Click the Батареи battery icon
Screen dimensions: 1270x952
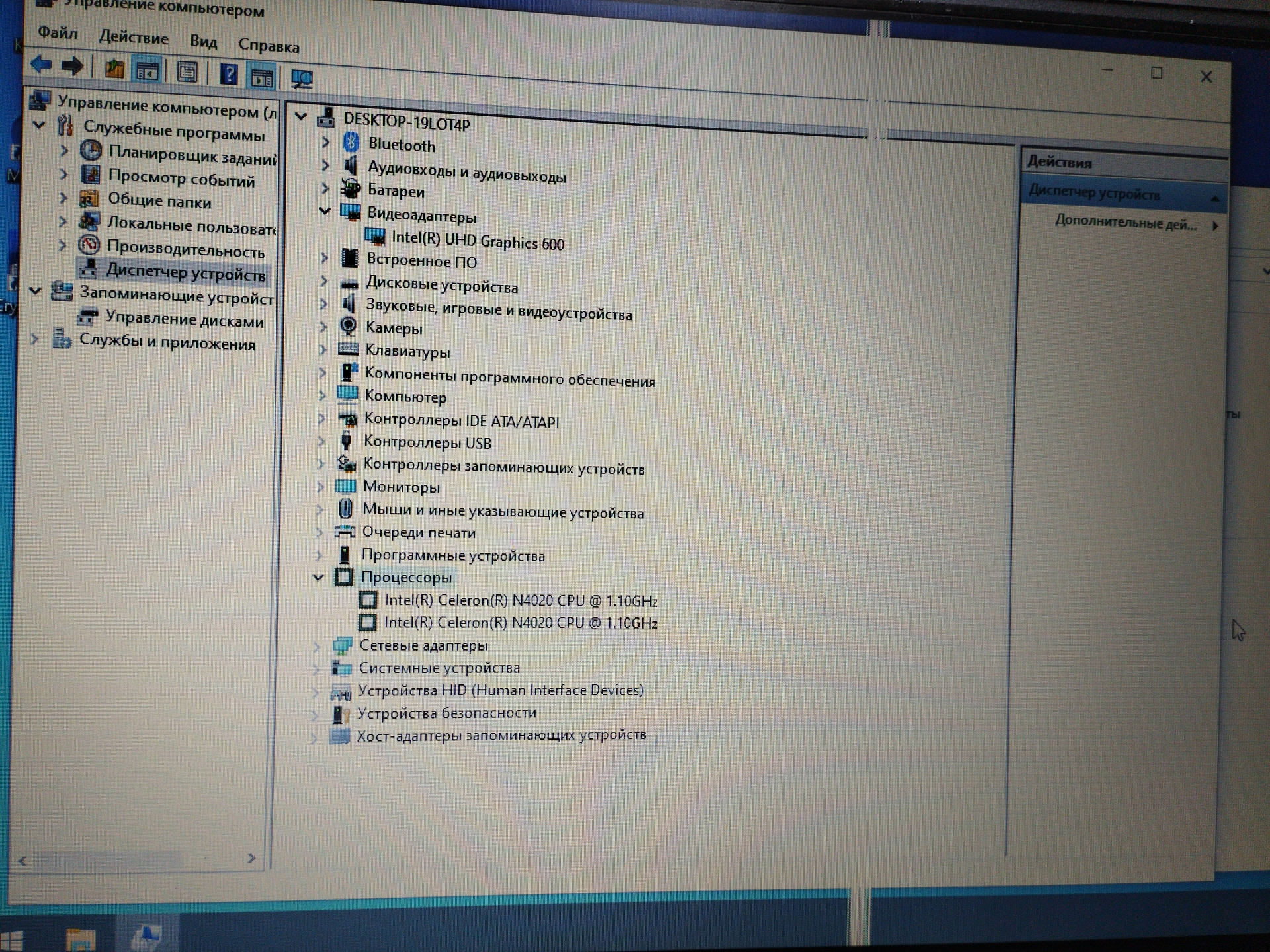tap(350, 188)
